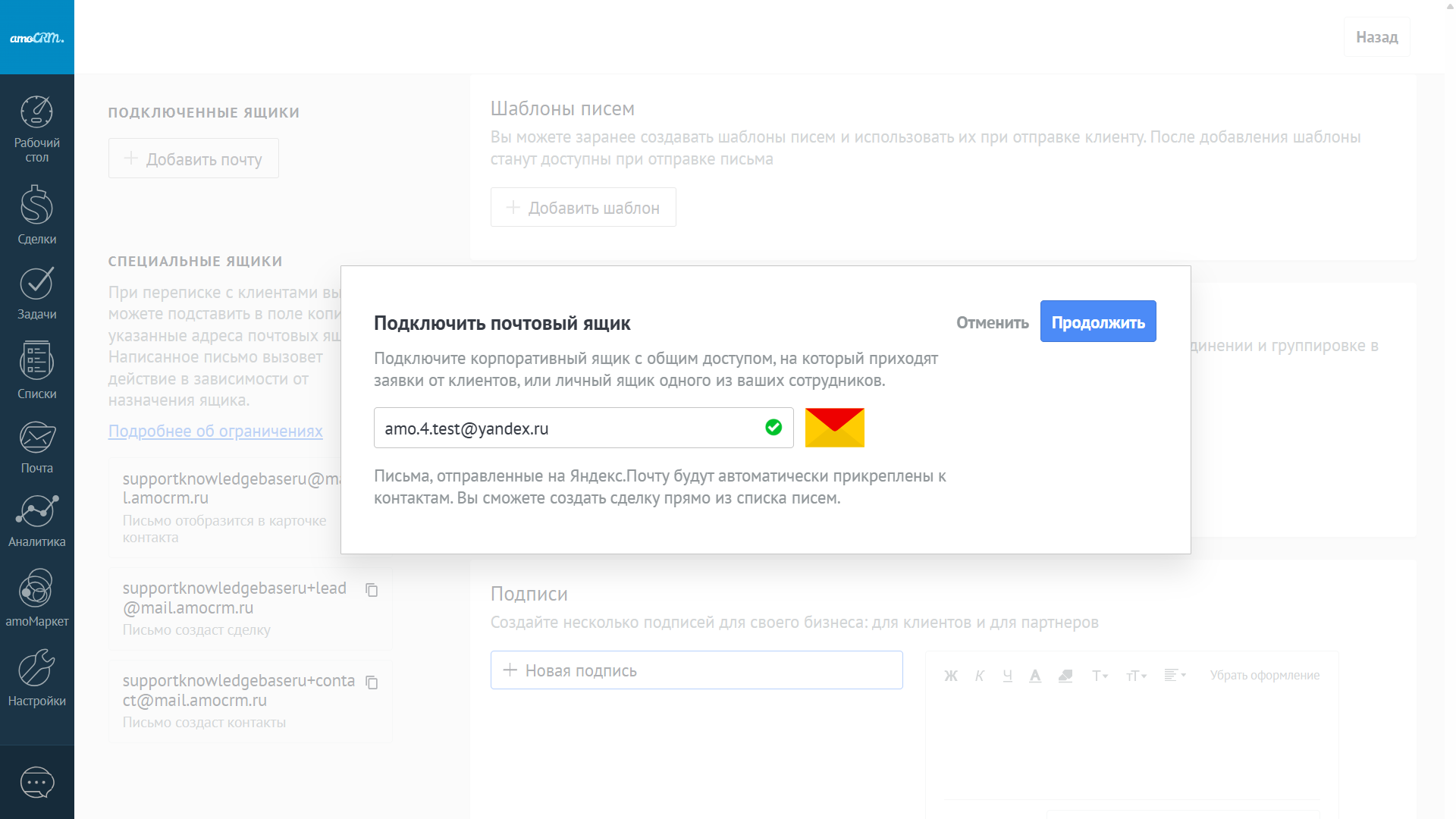Open amoМаркет in sidebar
The height and width of the screenshot is (819, 1456).
(x=36, y=598)
